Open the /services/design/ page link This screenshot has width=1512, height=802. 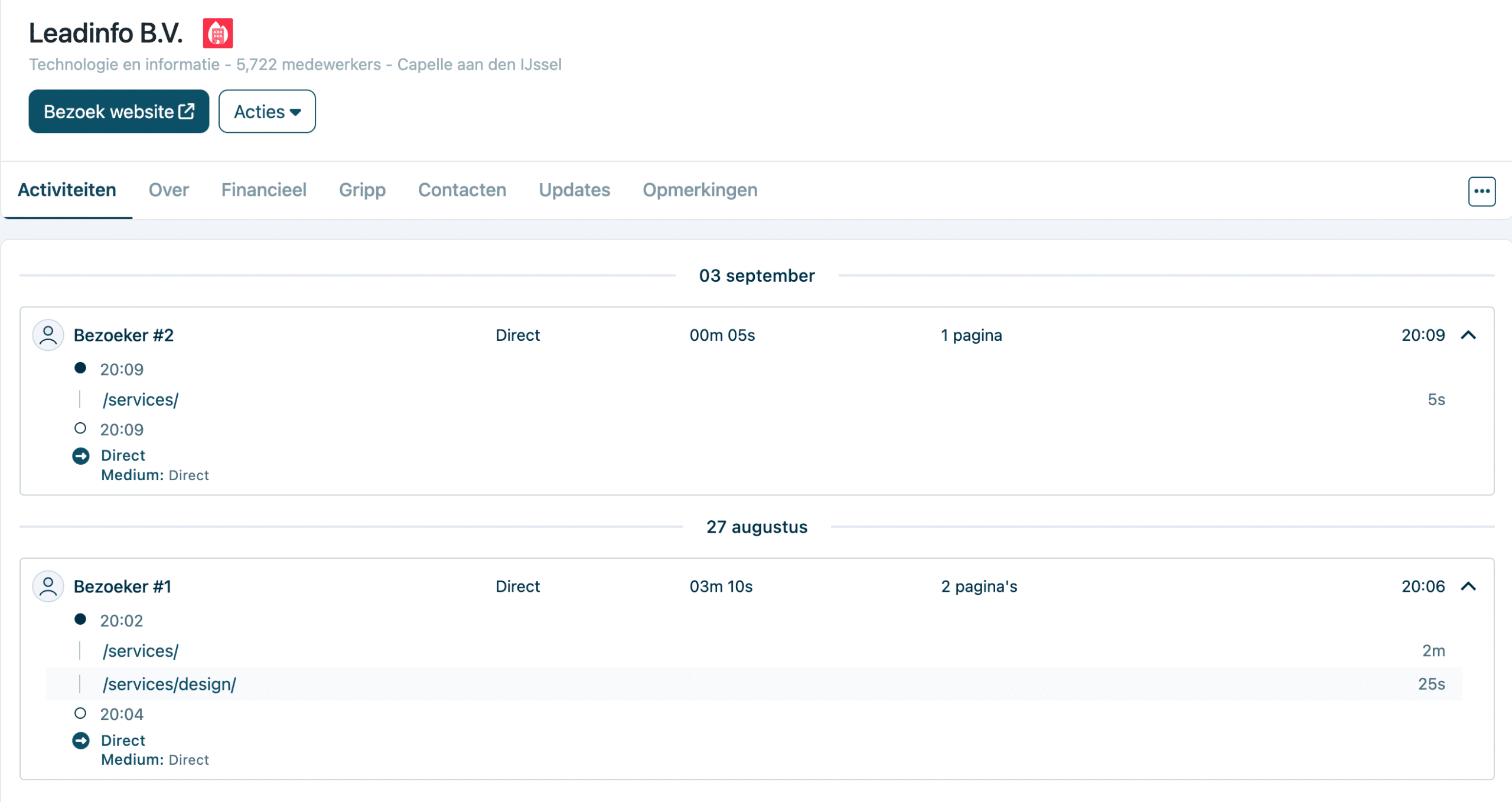(168, 684)
